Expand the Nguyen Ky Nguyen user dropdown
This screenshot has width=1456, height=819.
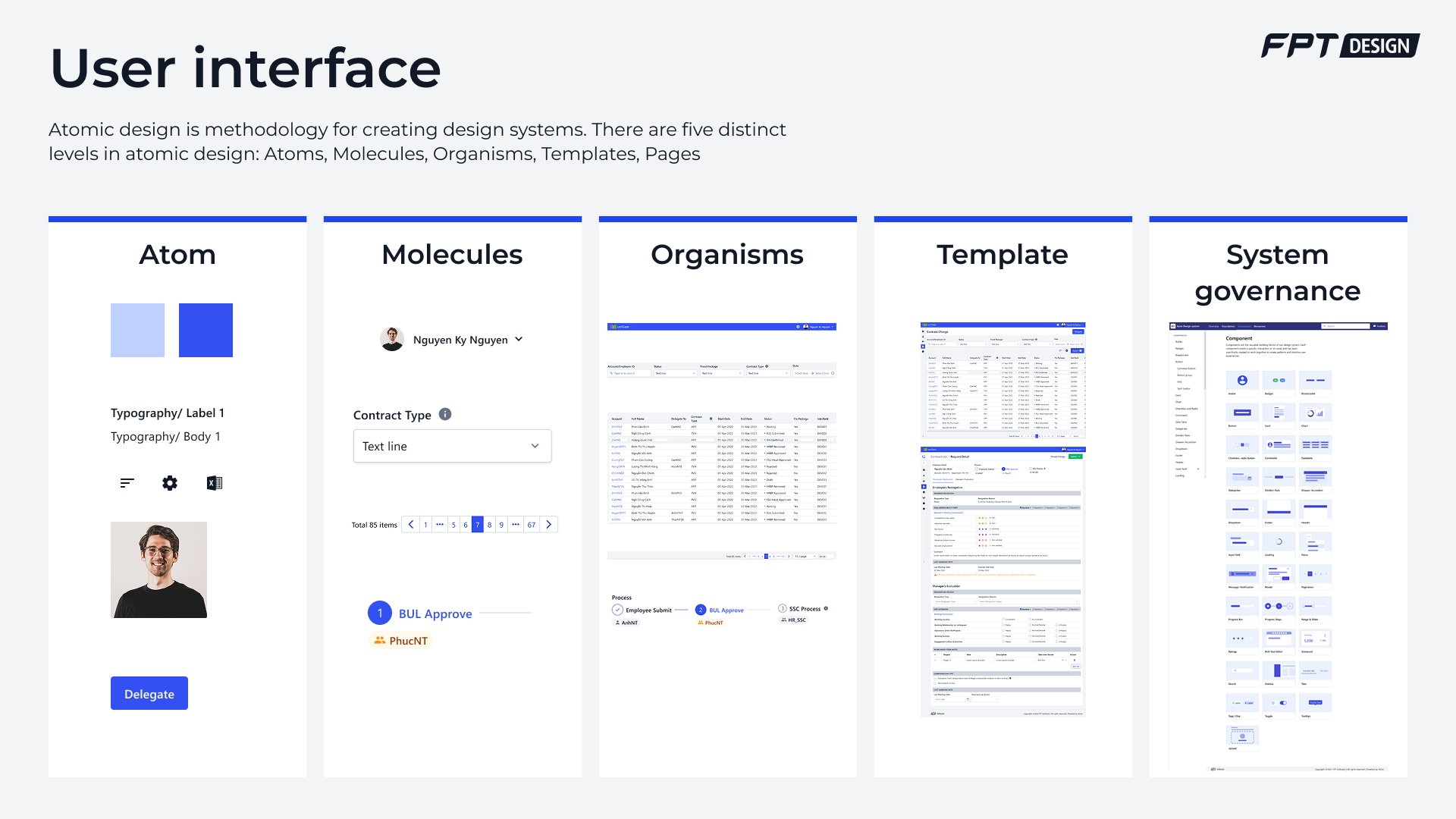(519, 339)
